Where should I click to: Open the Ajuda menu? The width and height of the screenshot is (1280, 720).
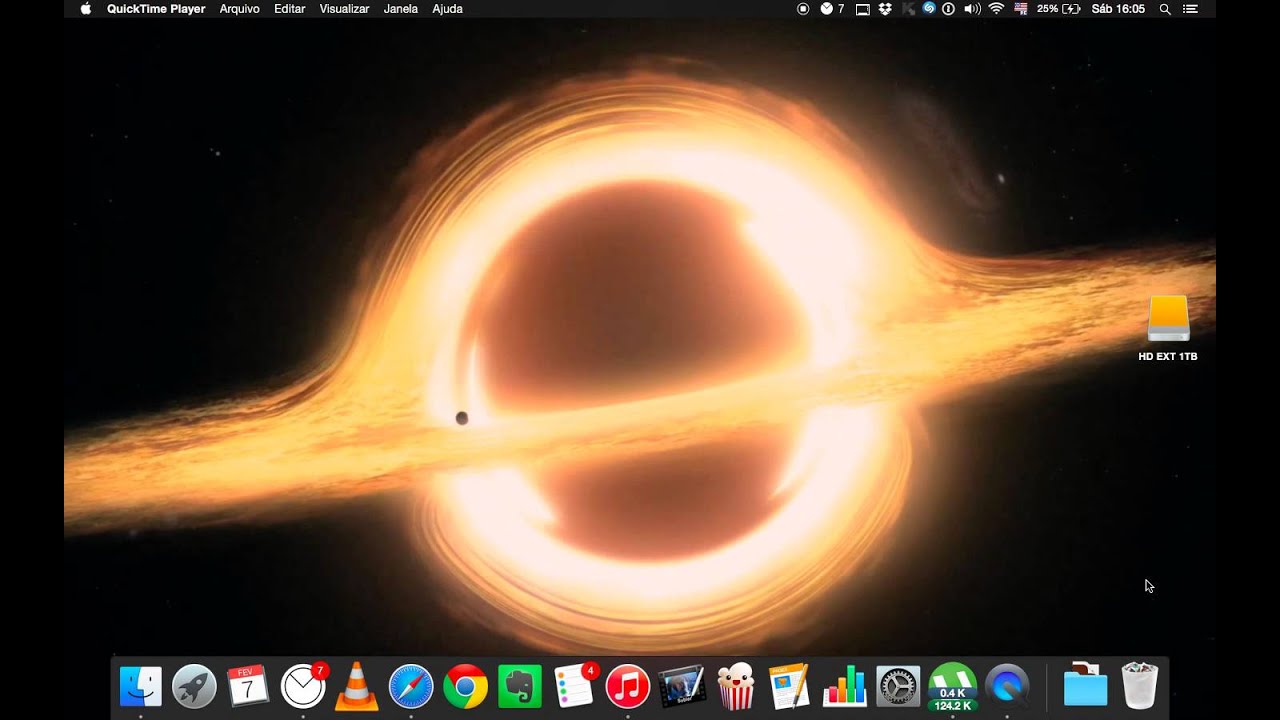(447, 9)
